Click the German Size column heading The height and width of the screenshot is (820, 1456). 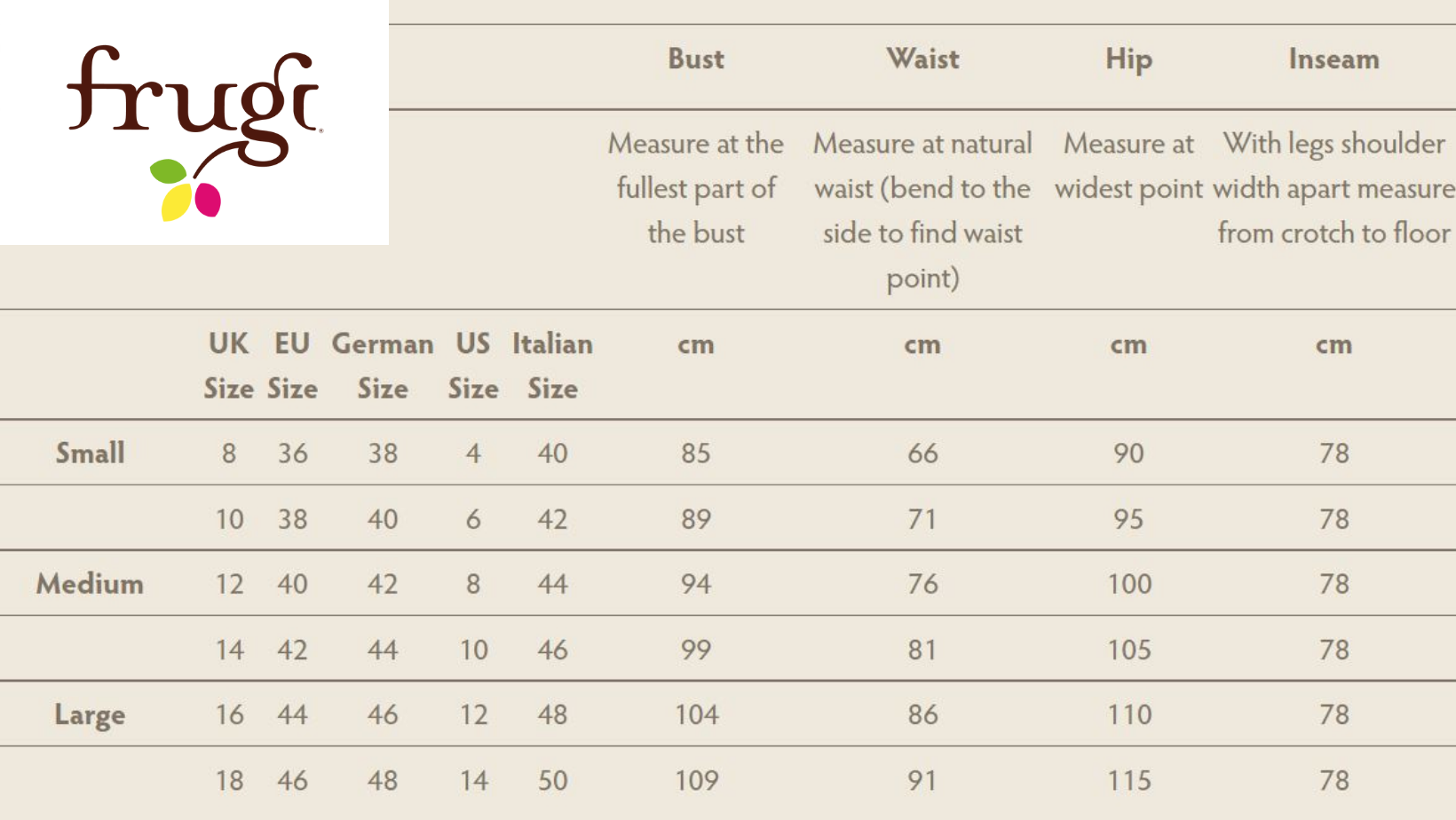click(383, 366)
